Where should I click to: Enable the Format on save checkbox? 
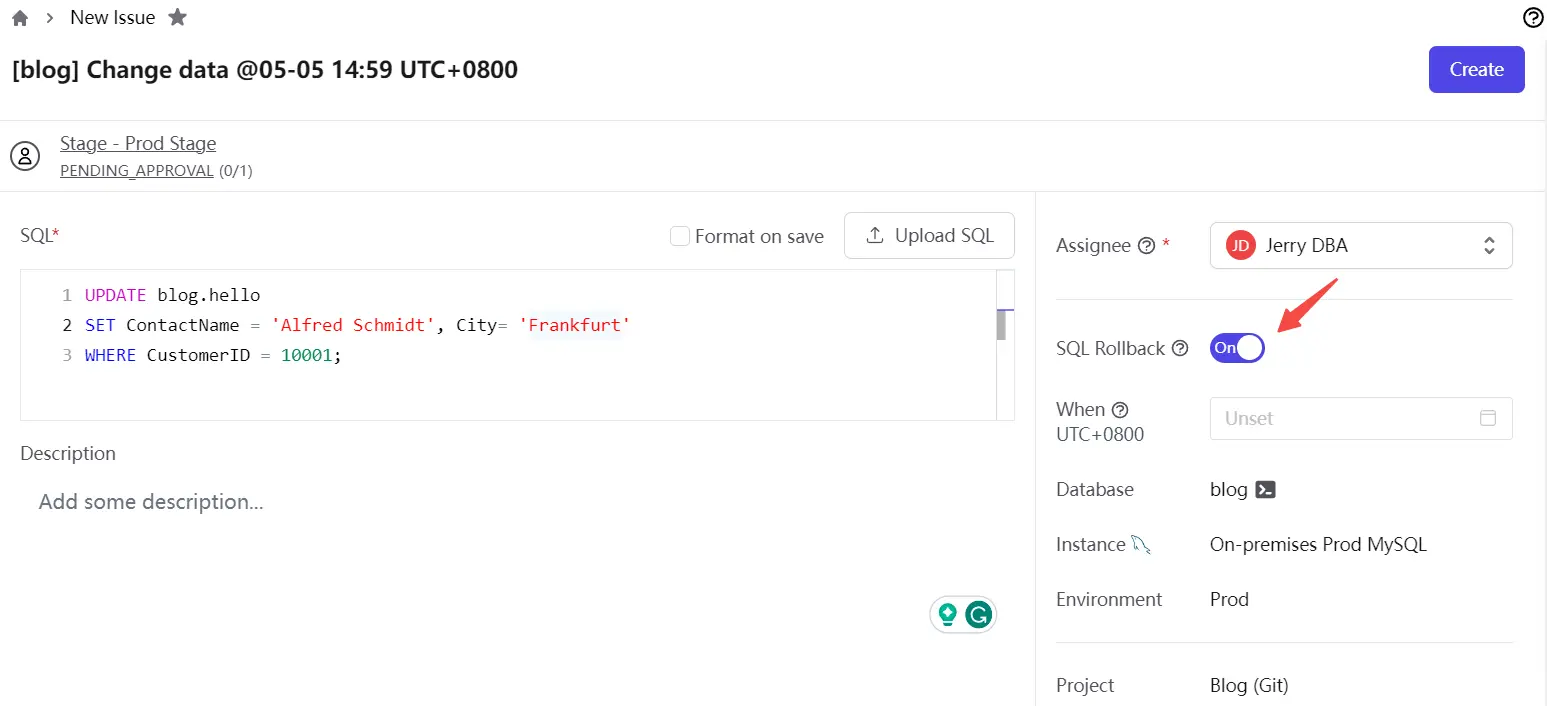coord(680,237)
